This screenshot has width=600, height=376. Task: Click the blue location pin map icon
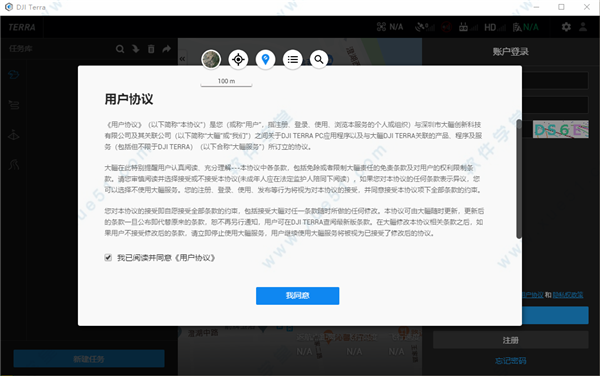tap(265, 59)
